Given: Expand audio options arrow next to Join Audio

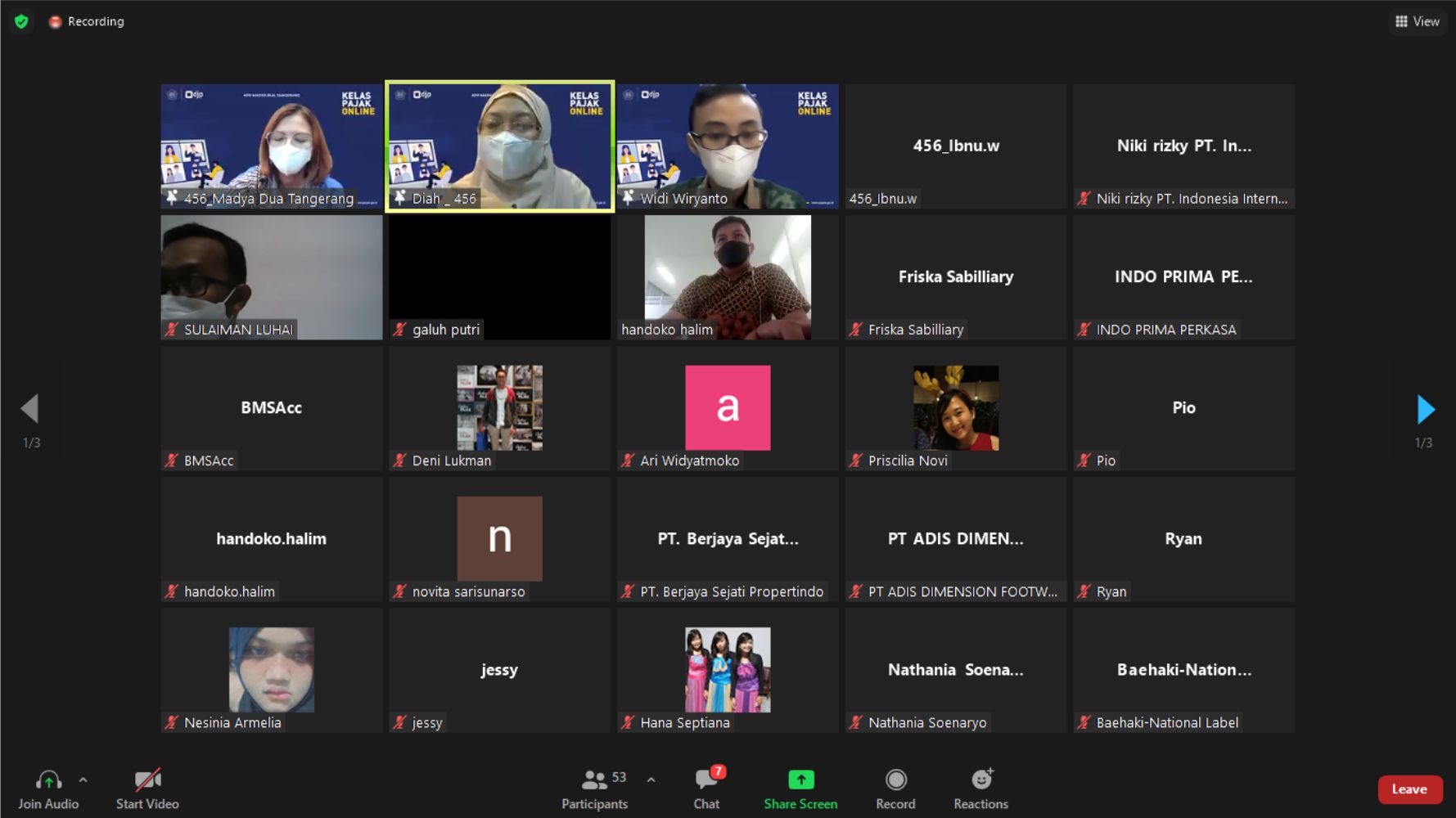Looking at the screenshot, I should click(83, 780).
